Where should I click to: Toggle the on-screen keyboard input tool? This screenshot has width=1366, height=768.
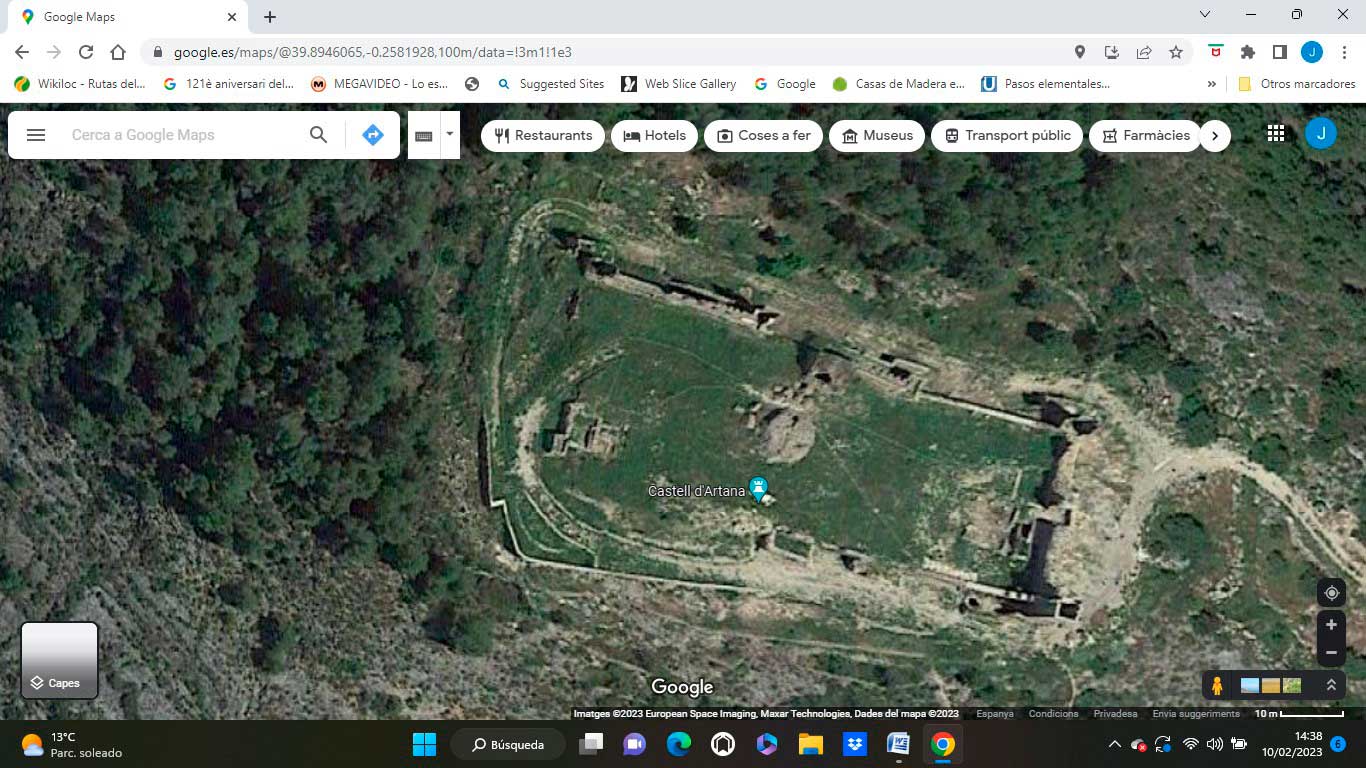coord(424,135)
